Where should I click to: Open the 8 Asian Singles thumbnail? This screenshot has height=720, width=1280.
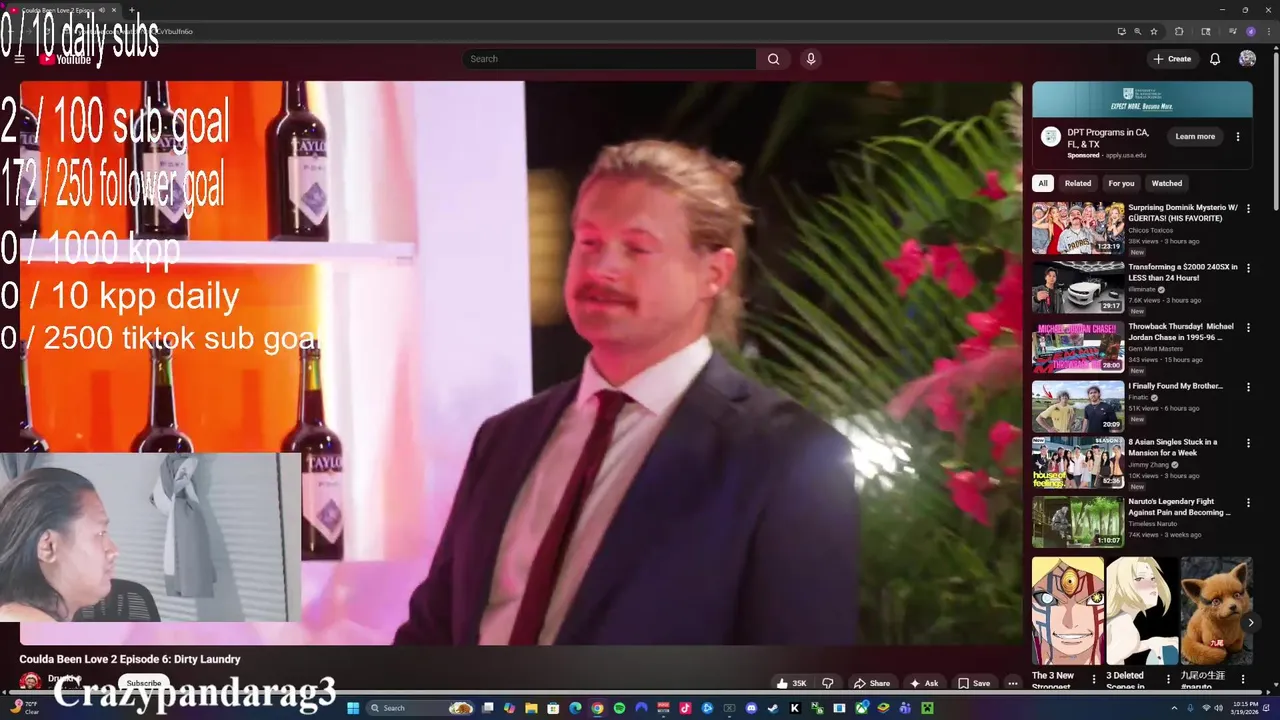point(1078,462)
